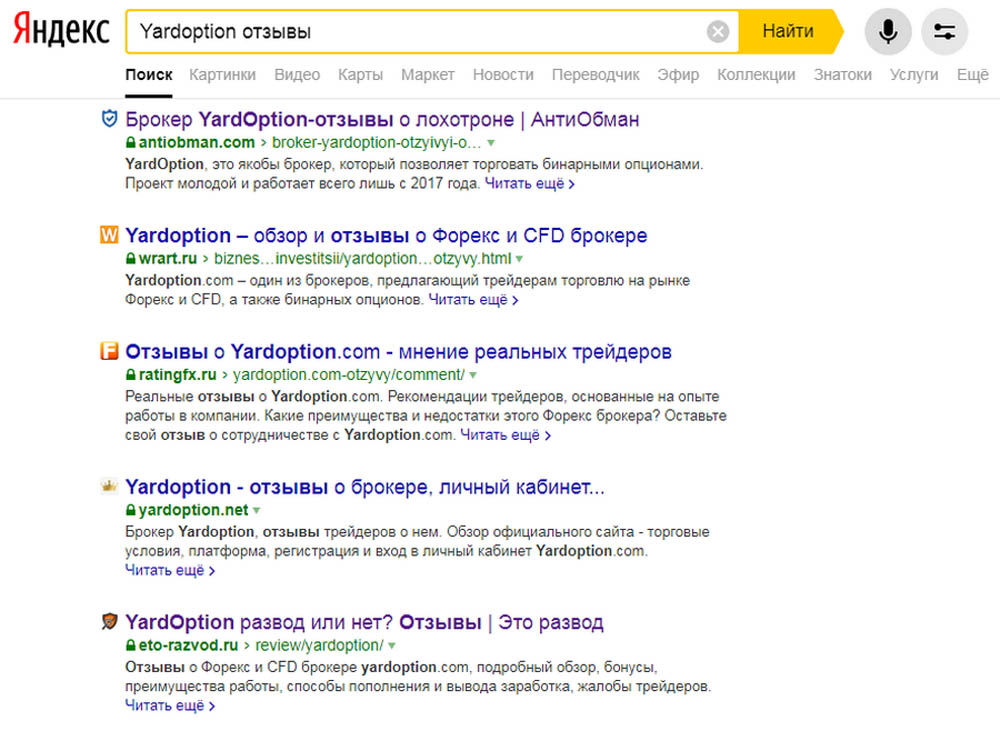Click the orange W wrart.ru favicon
Viewport: 1000px width, 731px height.
[x=109, y=235]
